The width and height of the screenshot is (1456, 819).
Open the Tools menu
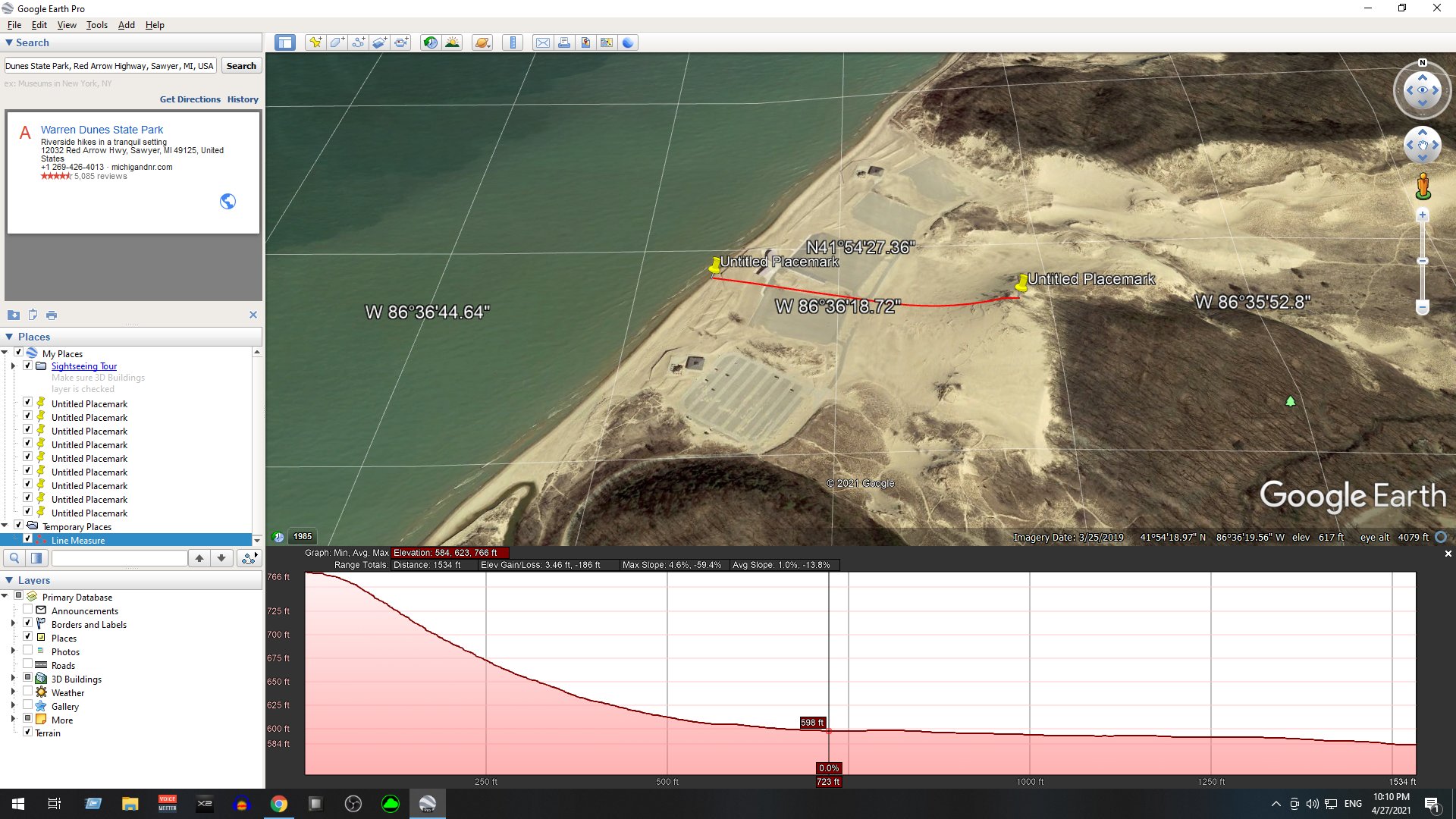96,24
